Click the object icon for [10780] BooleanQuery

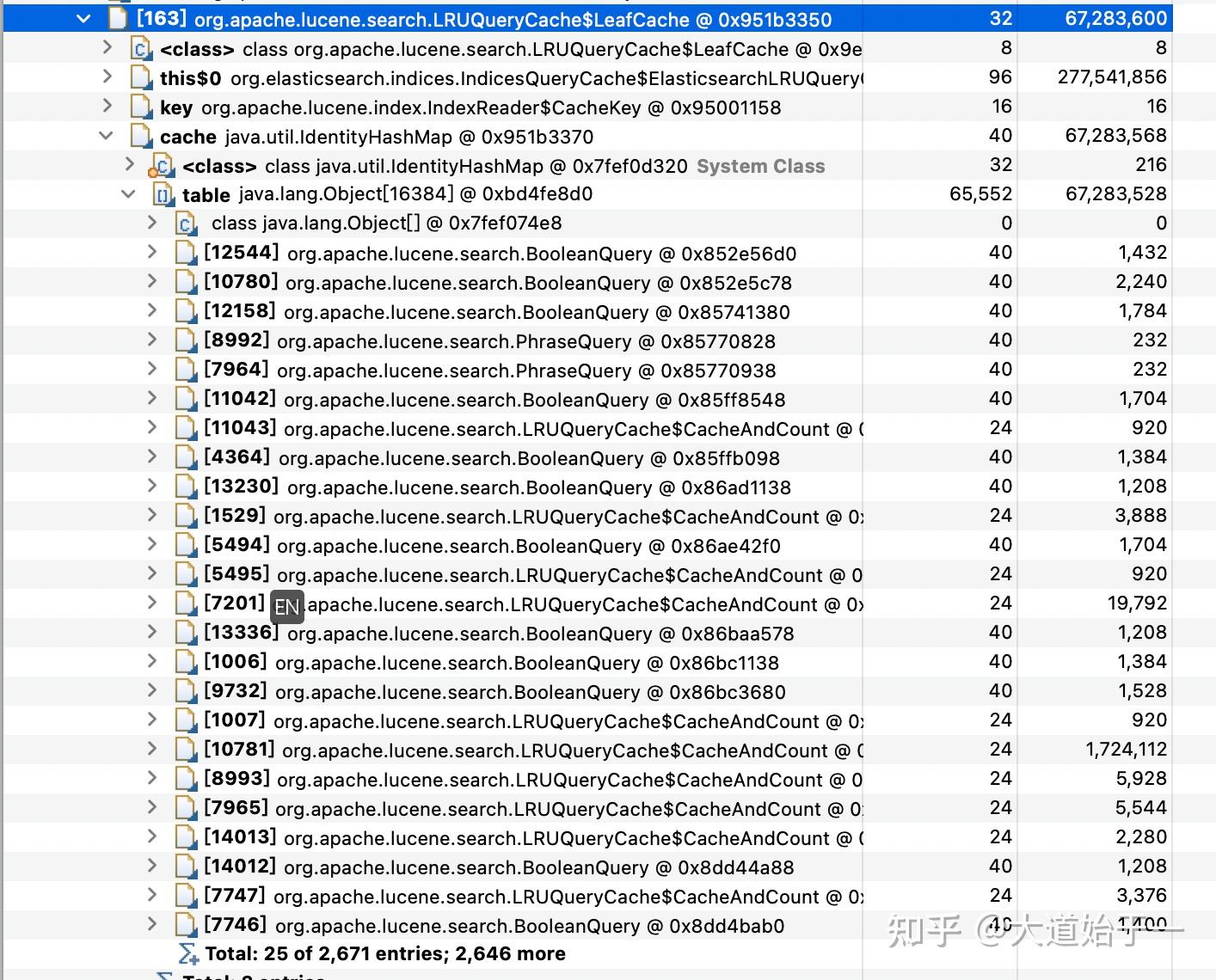[186, 283]
